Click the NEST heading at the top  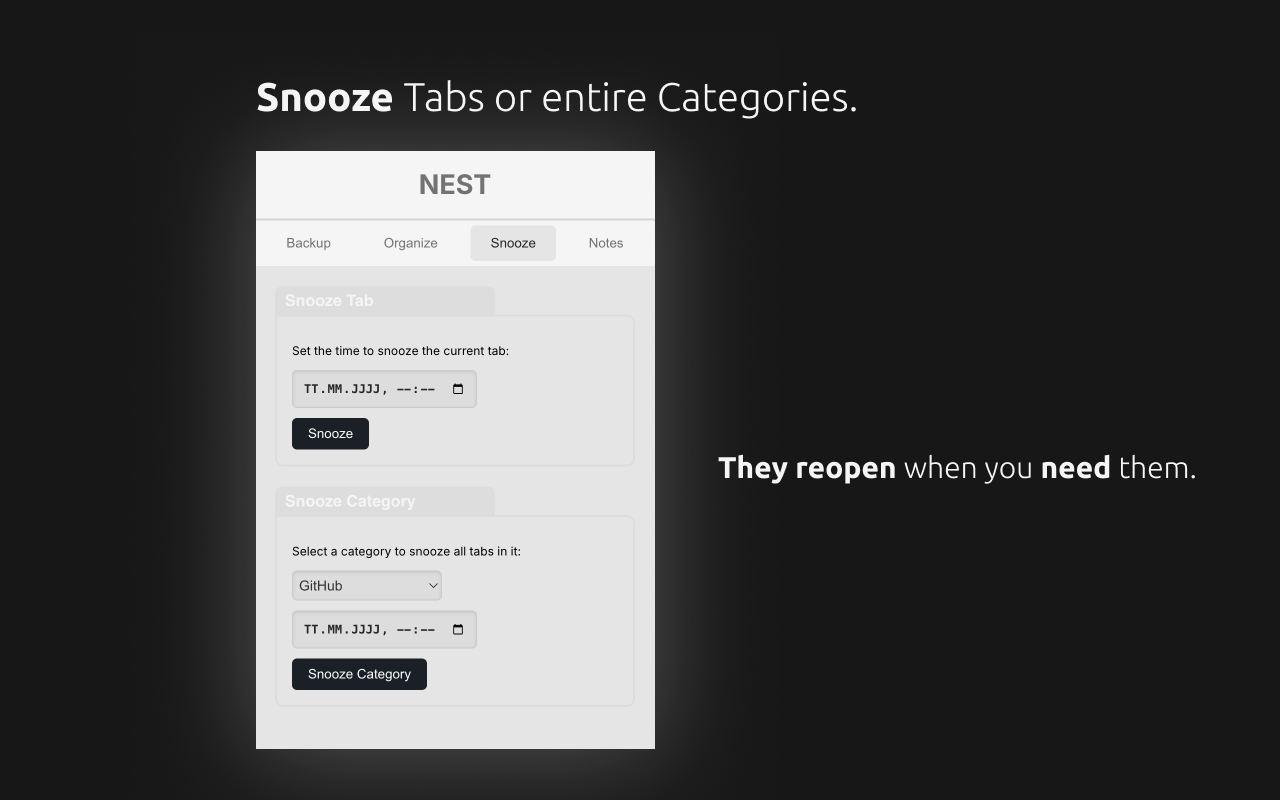pyautogui.click(x=455, y=184)
